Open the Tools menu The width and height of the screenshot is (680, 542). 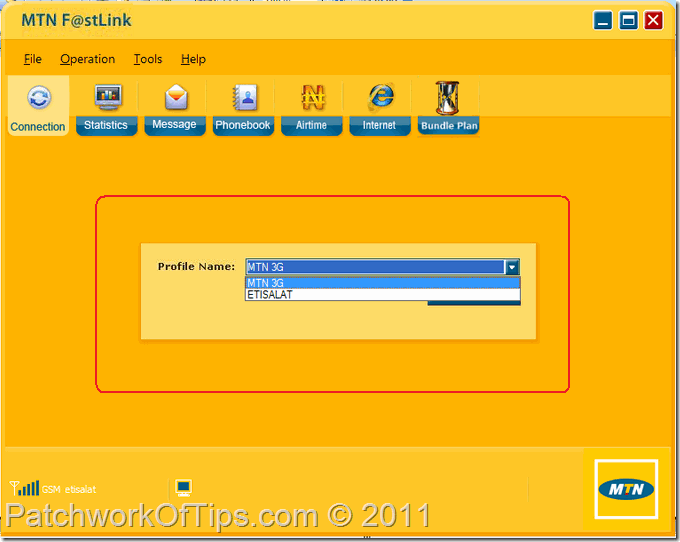coord(148,59)
